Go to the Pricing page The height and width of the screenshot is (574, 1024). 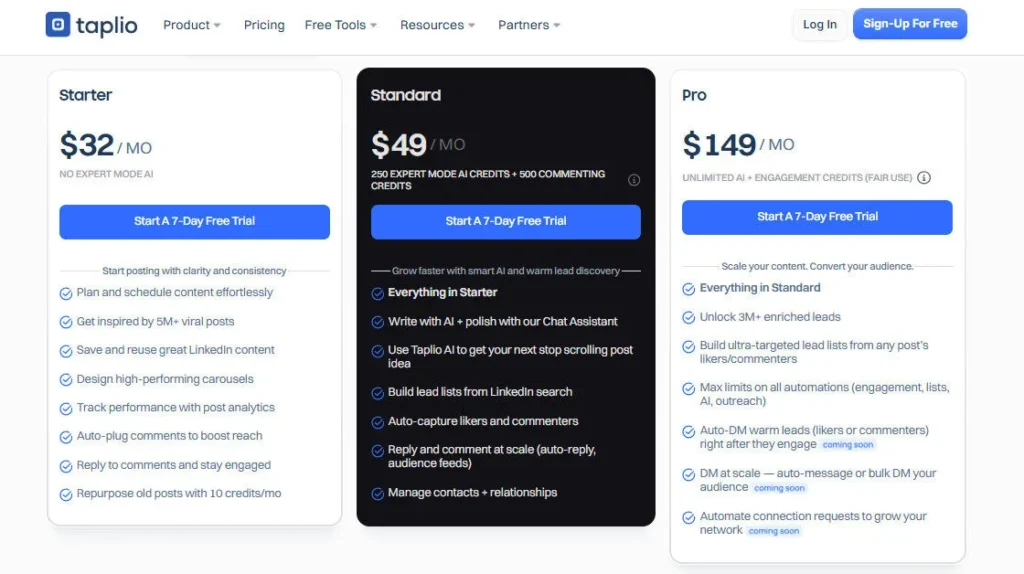(x=264, y=25)
